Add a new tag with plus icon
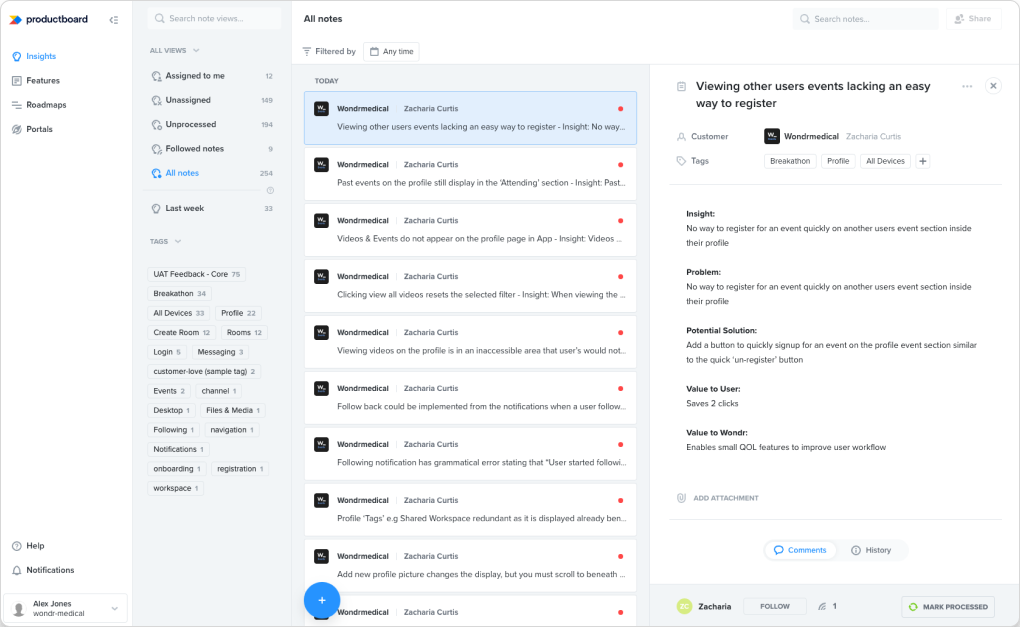 (x=923, y=161)
